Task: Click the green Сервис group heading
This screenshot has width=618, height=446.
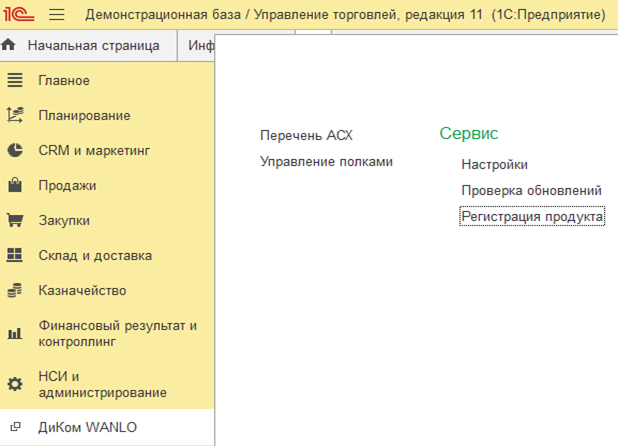Action: pyautogui.click(x=468, y=133)
